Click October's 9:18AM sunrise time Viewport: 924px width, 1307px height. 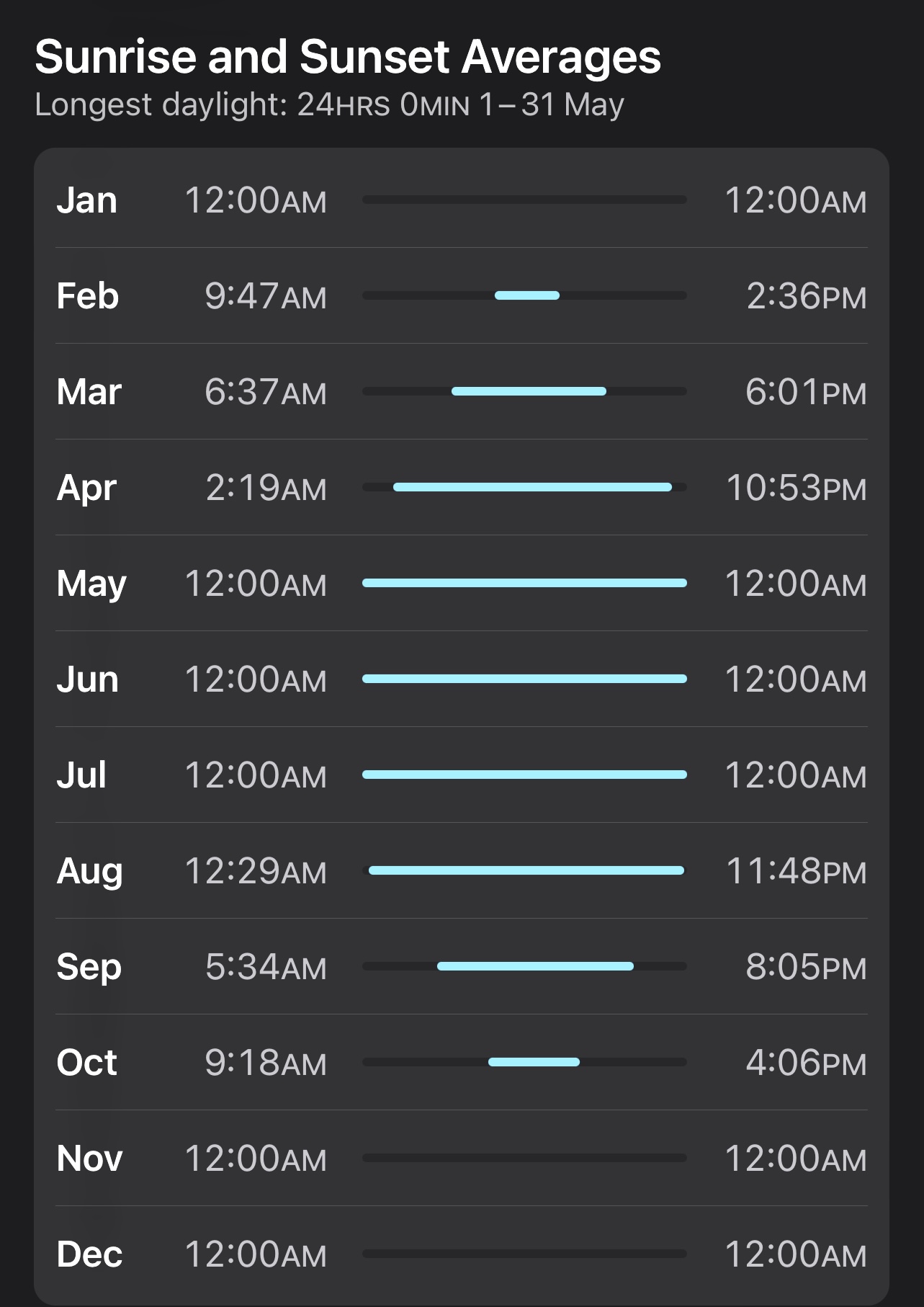(266, 1063)
